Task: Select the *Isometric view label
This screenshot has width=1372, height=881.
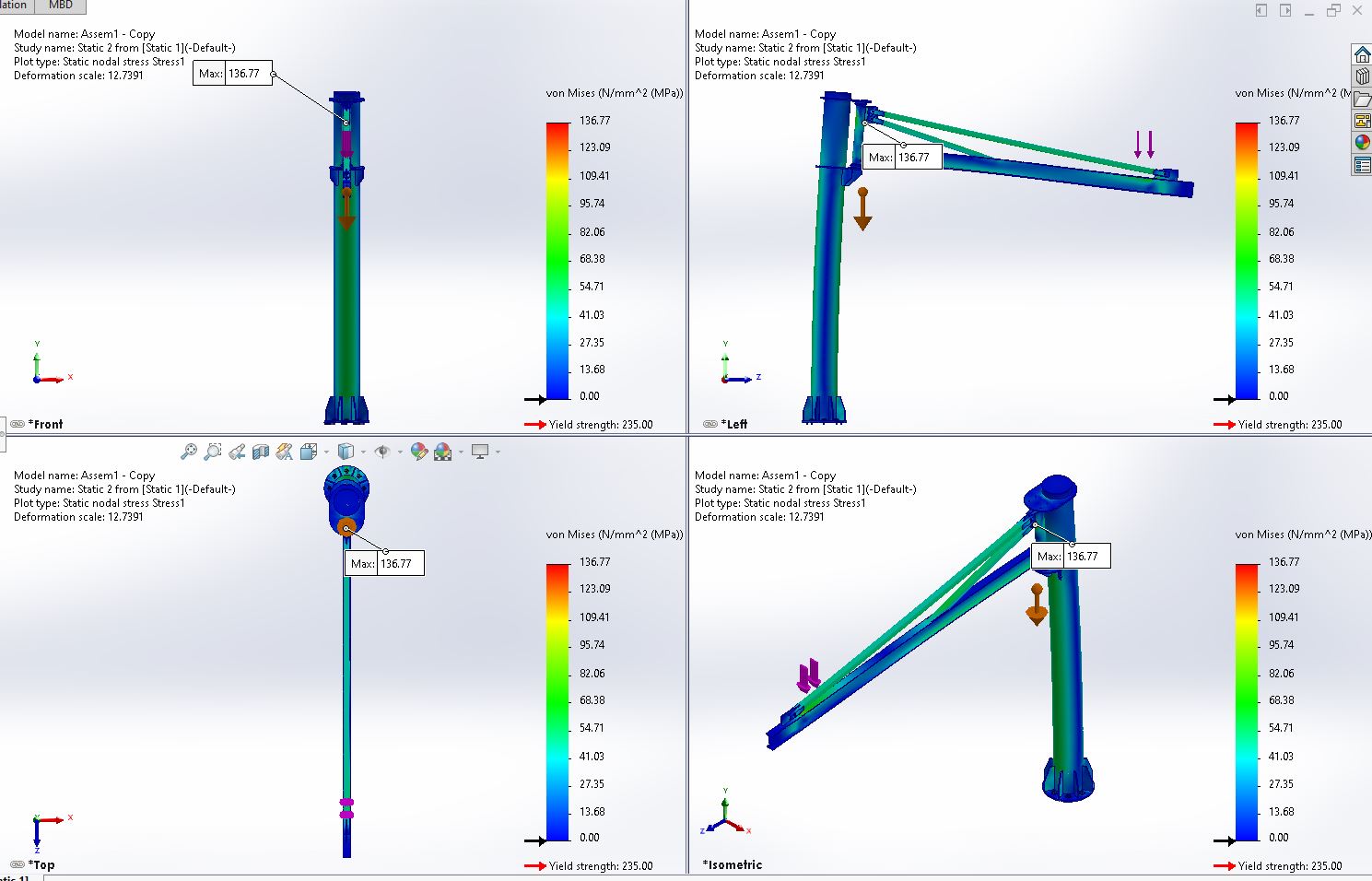Action: click(733, 864)
